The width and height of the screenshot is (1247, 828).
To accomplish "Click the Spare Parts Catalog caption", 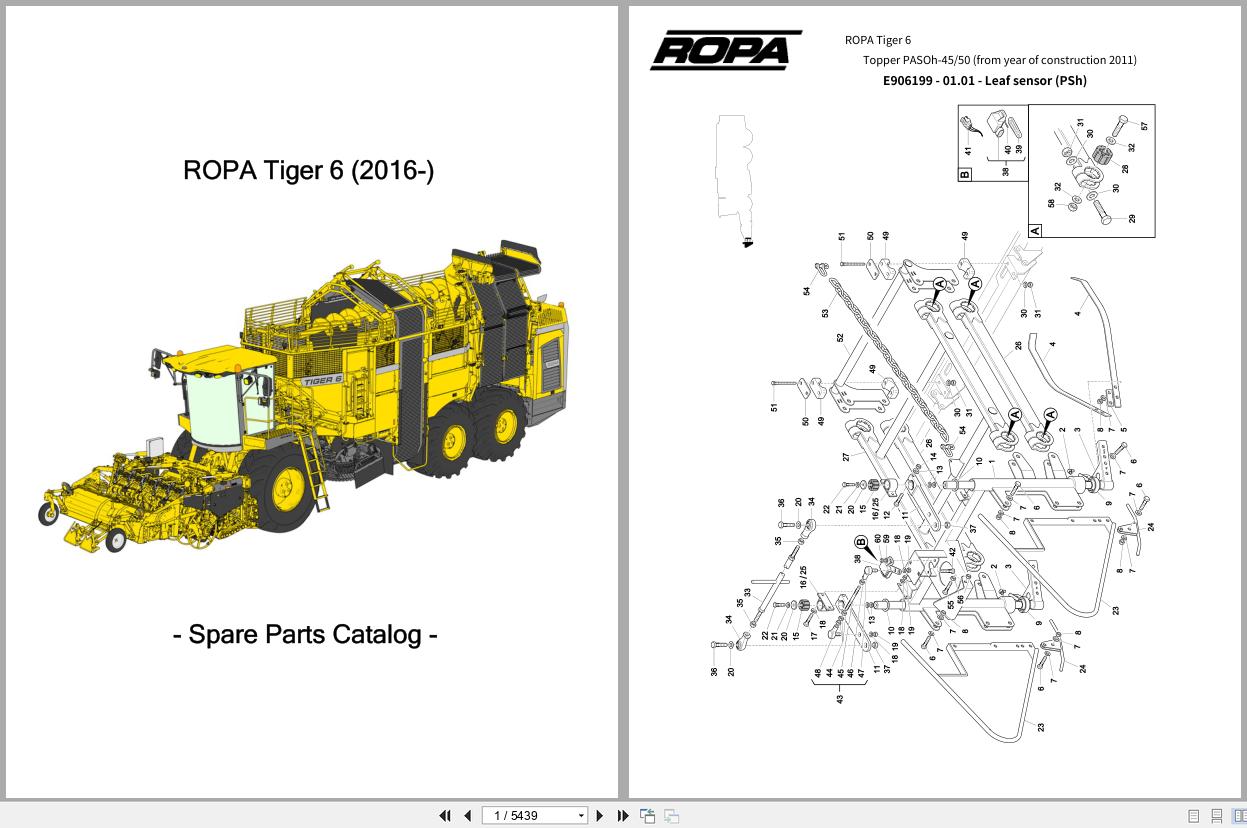I will point(305,634).
